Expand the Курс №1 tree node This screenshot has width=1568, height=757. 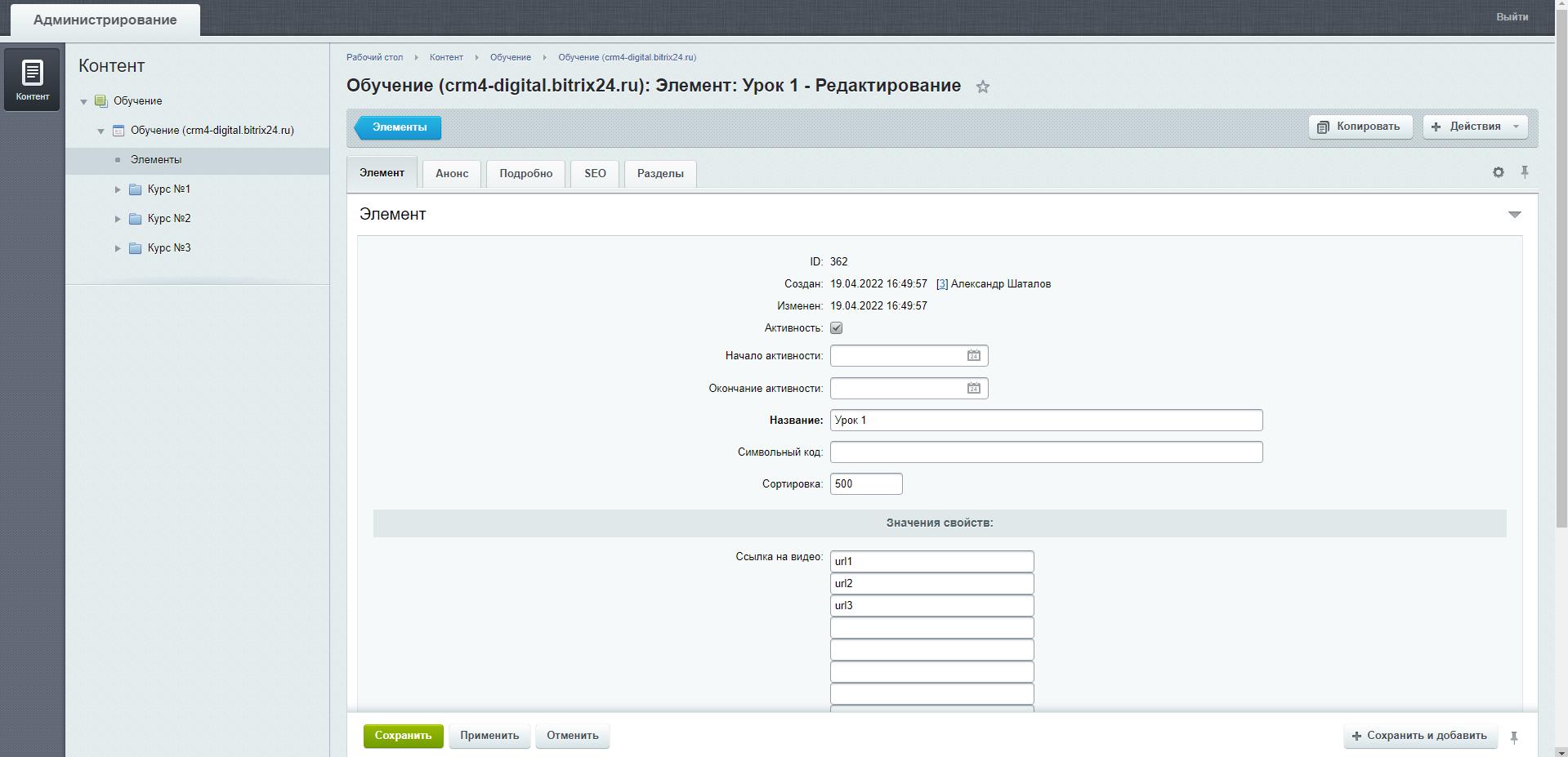click(118, 189)
